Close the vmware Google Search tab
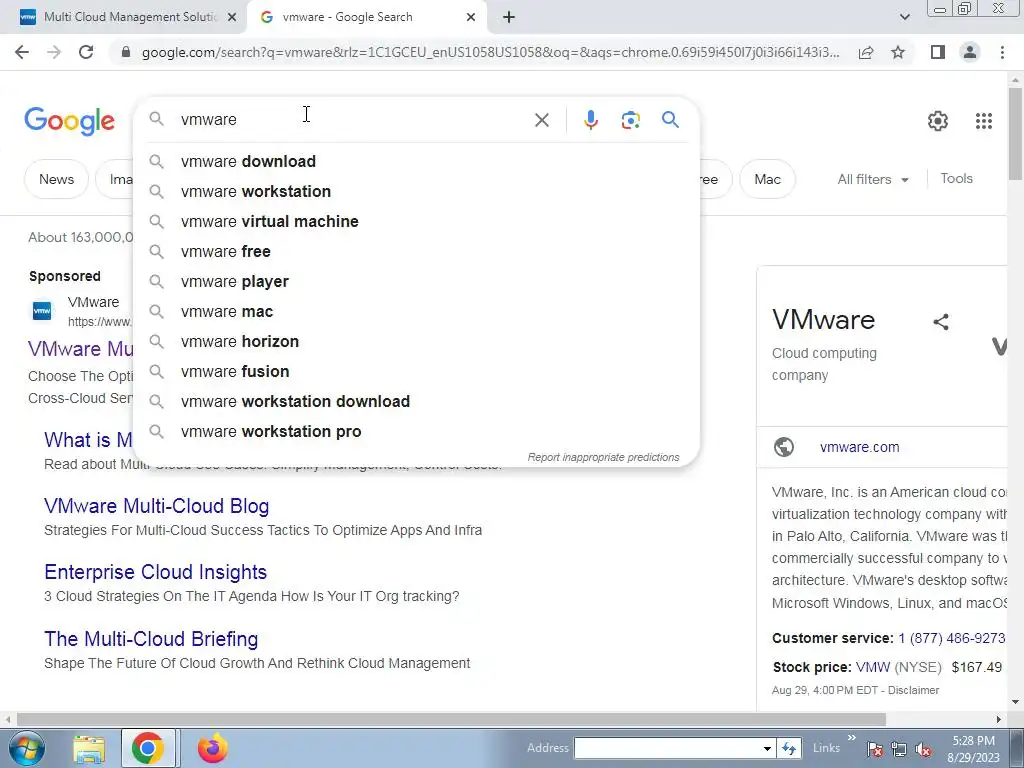This screenshot has height=768, width=1024. (x=471, y=18)
